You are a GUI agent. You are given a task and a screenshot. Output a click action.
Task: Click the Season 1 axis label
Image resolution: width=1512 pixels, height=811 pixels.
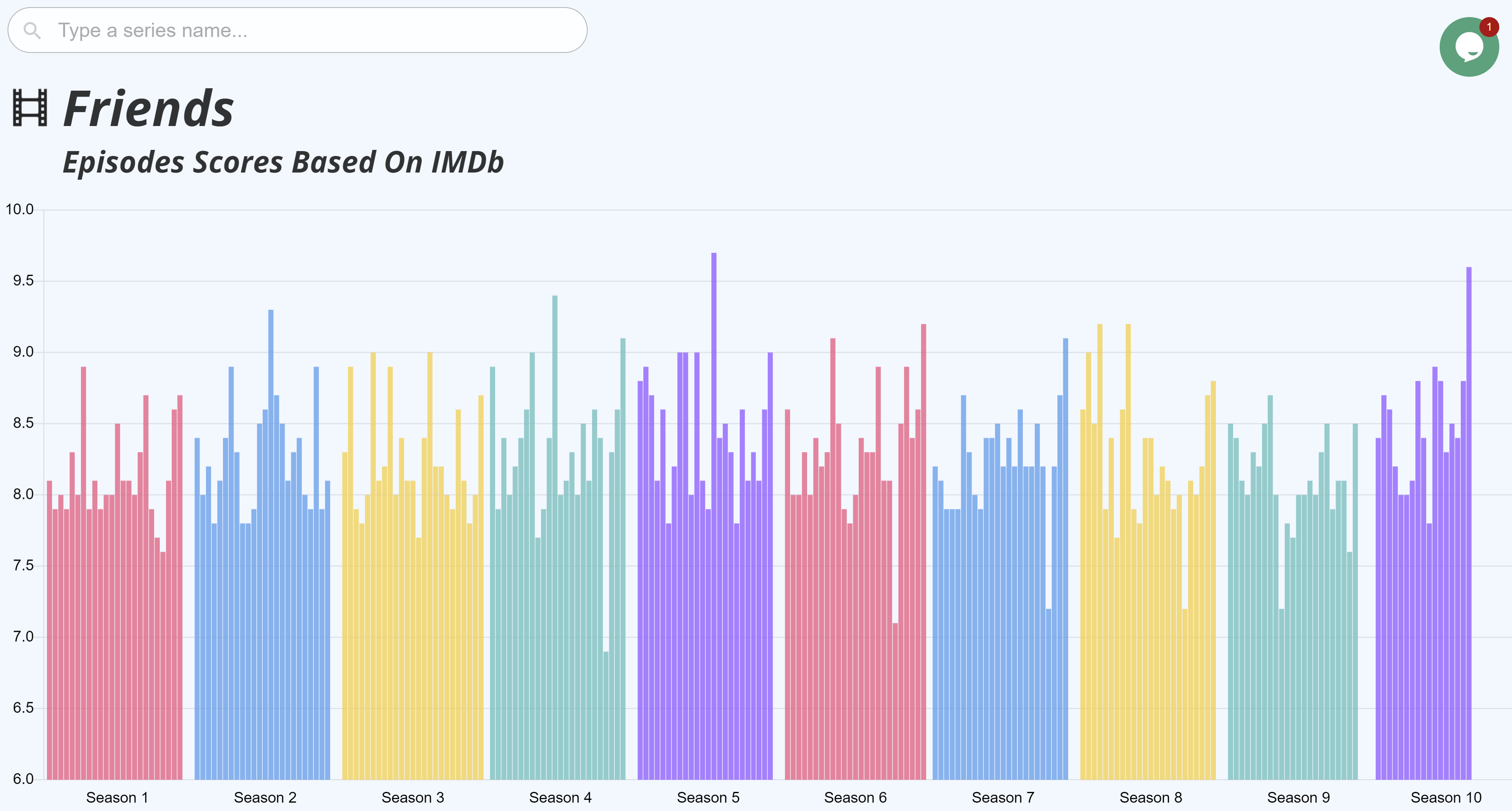tap(117, 797)
